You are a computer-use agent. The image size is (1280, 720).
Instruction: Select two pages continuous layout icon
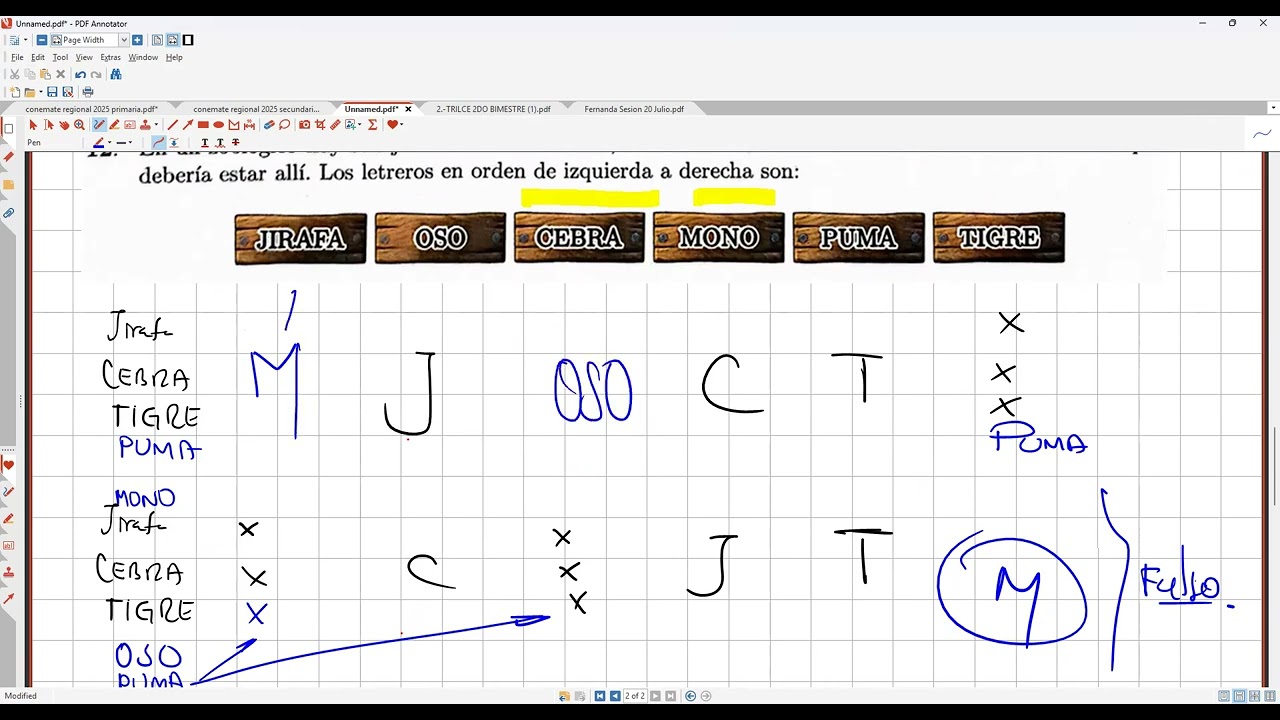[x=1256, y=696]
